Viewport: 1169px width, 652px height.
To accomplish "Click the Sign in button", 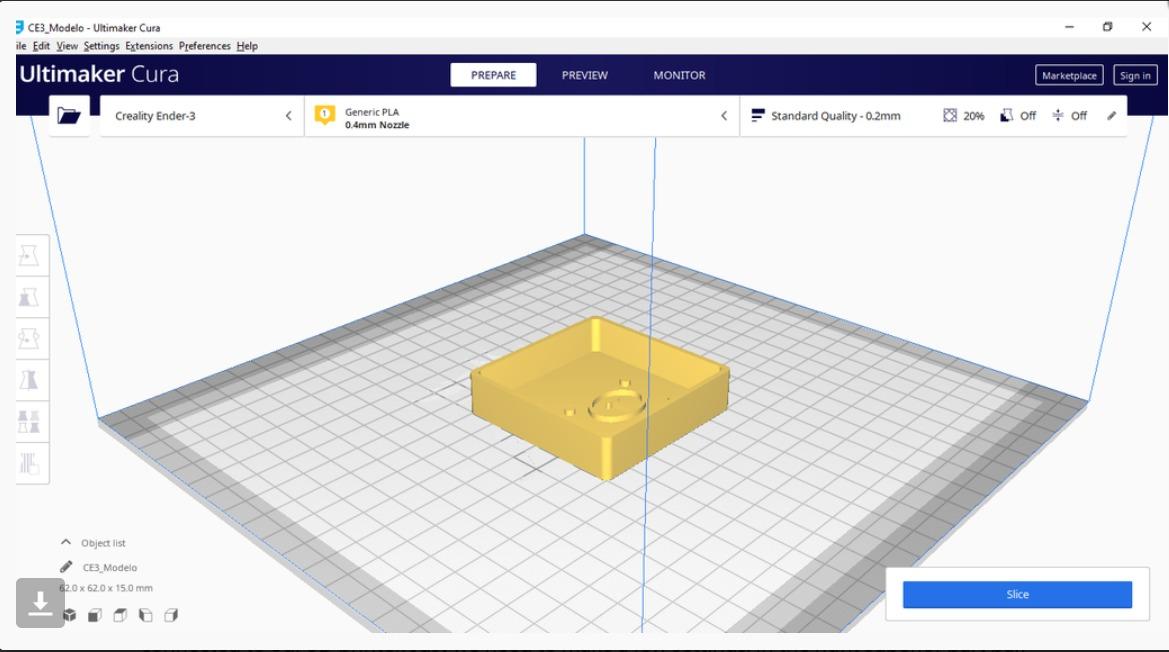I will [1135, 75].
